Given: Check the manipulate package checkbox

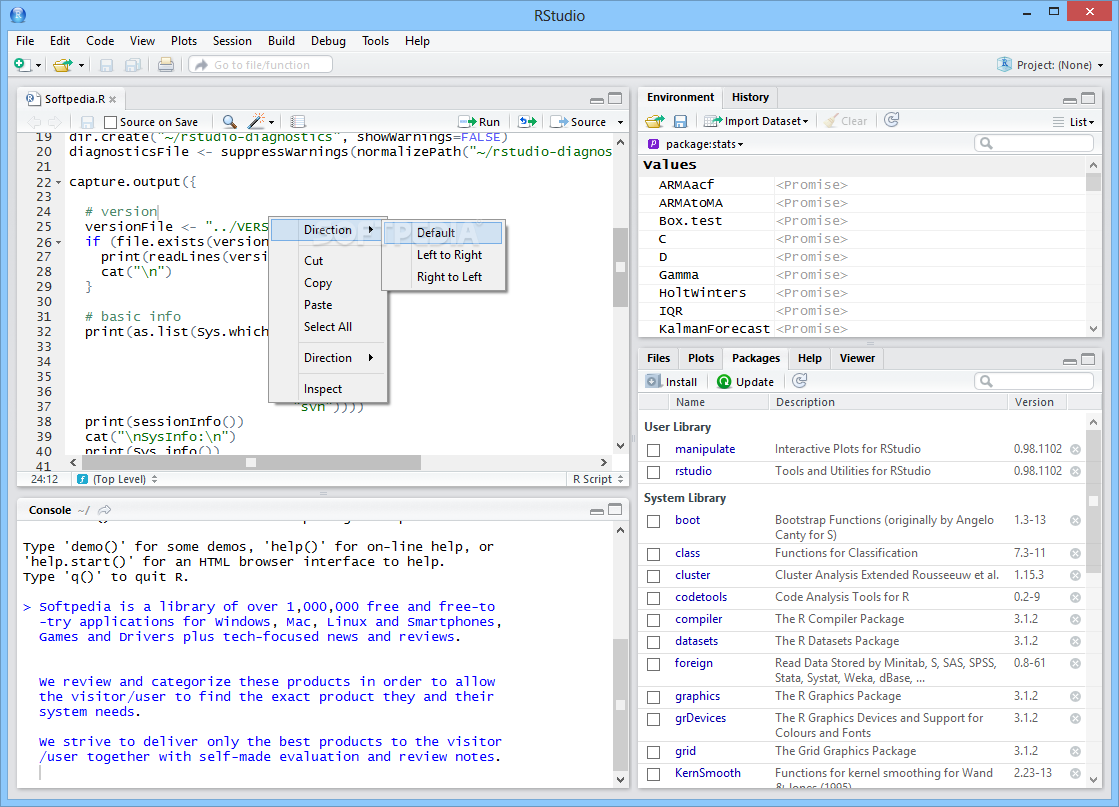Looking at the screenshot, I should pyautogui.click(x=654, y=450).
